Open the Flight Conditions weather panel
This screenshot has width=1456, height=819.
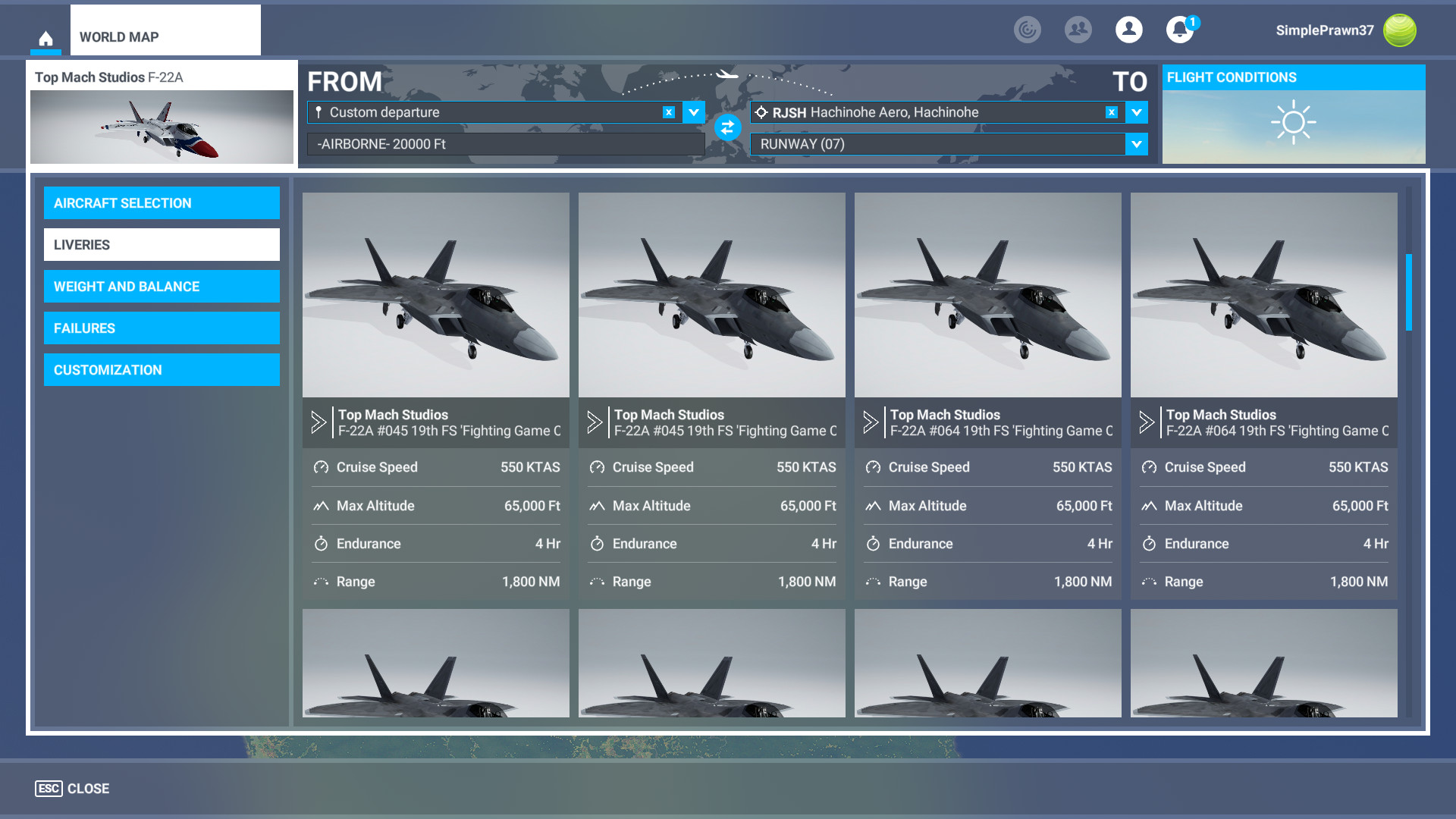coord(1293,115)
